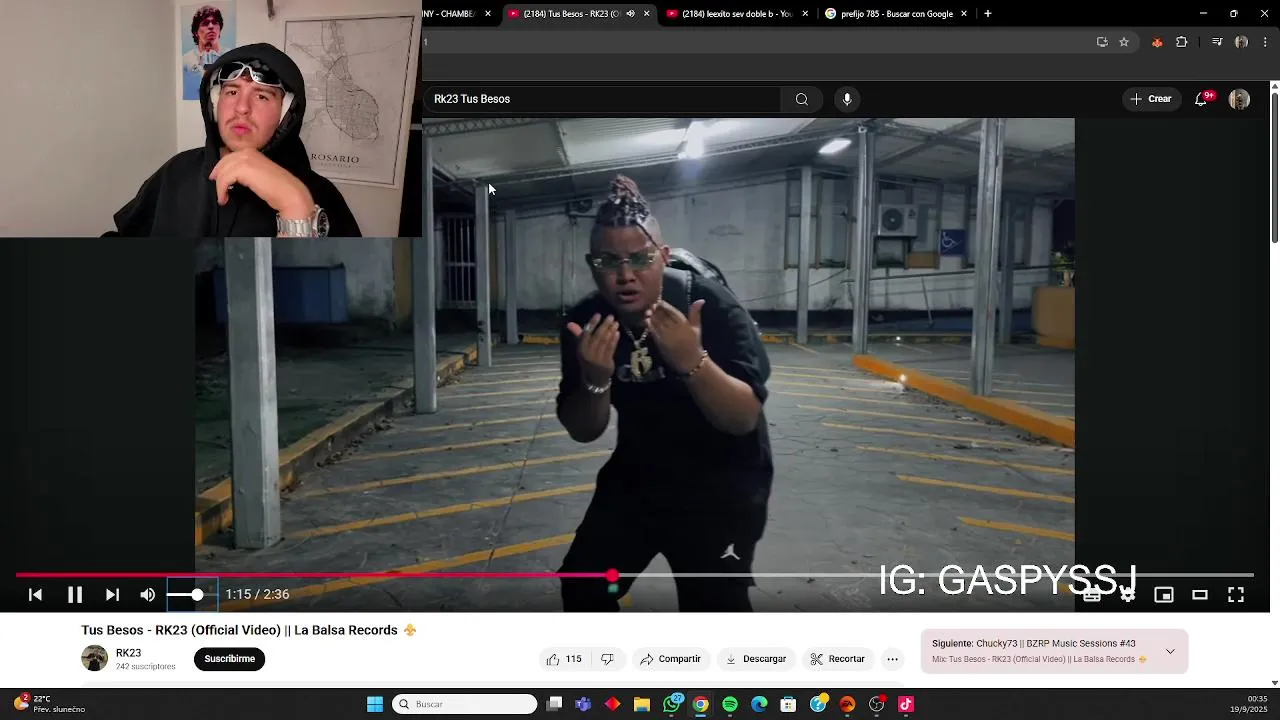Open the RK23 channel name link
Image resolution: width=1280 pixels, height=720 pixels.
pos(128,653)
